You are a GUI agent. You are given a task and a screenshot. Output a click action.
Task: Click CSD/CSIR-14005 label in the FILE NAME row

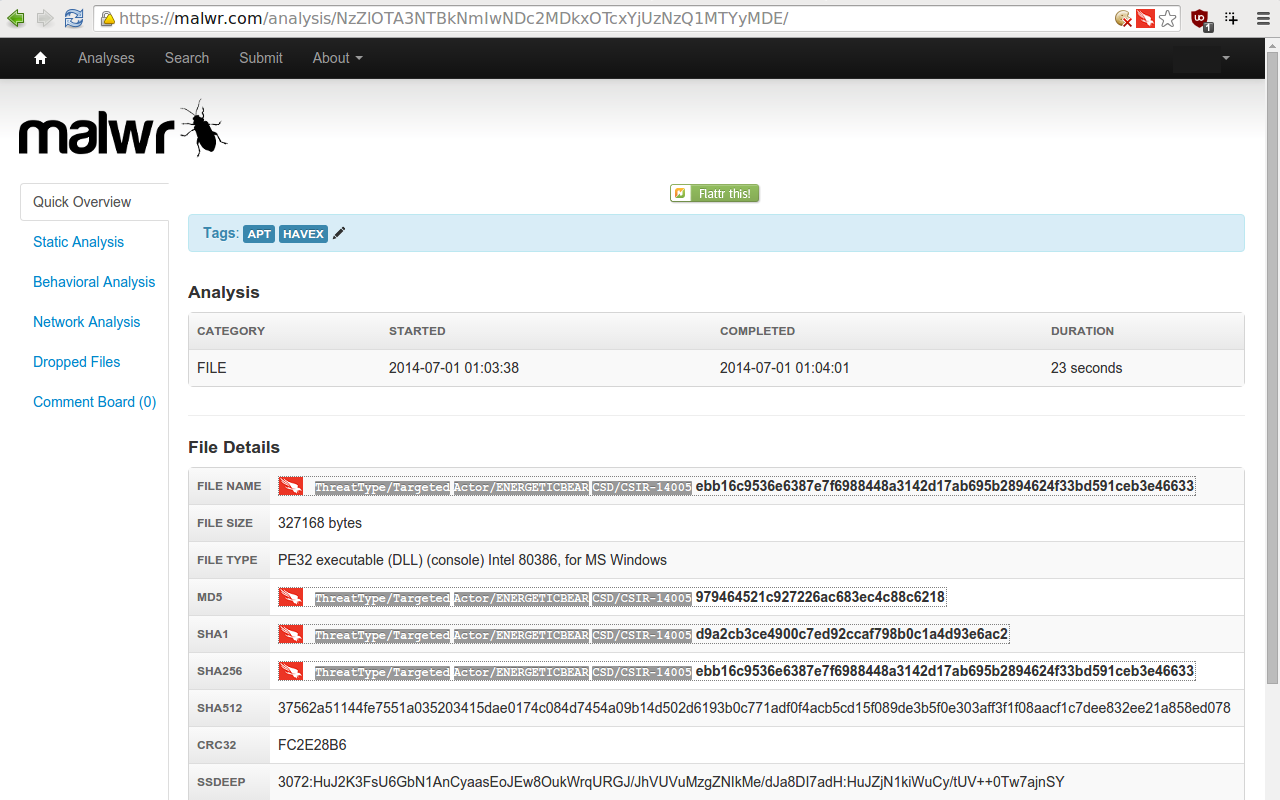pos(641,488)
